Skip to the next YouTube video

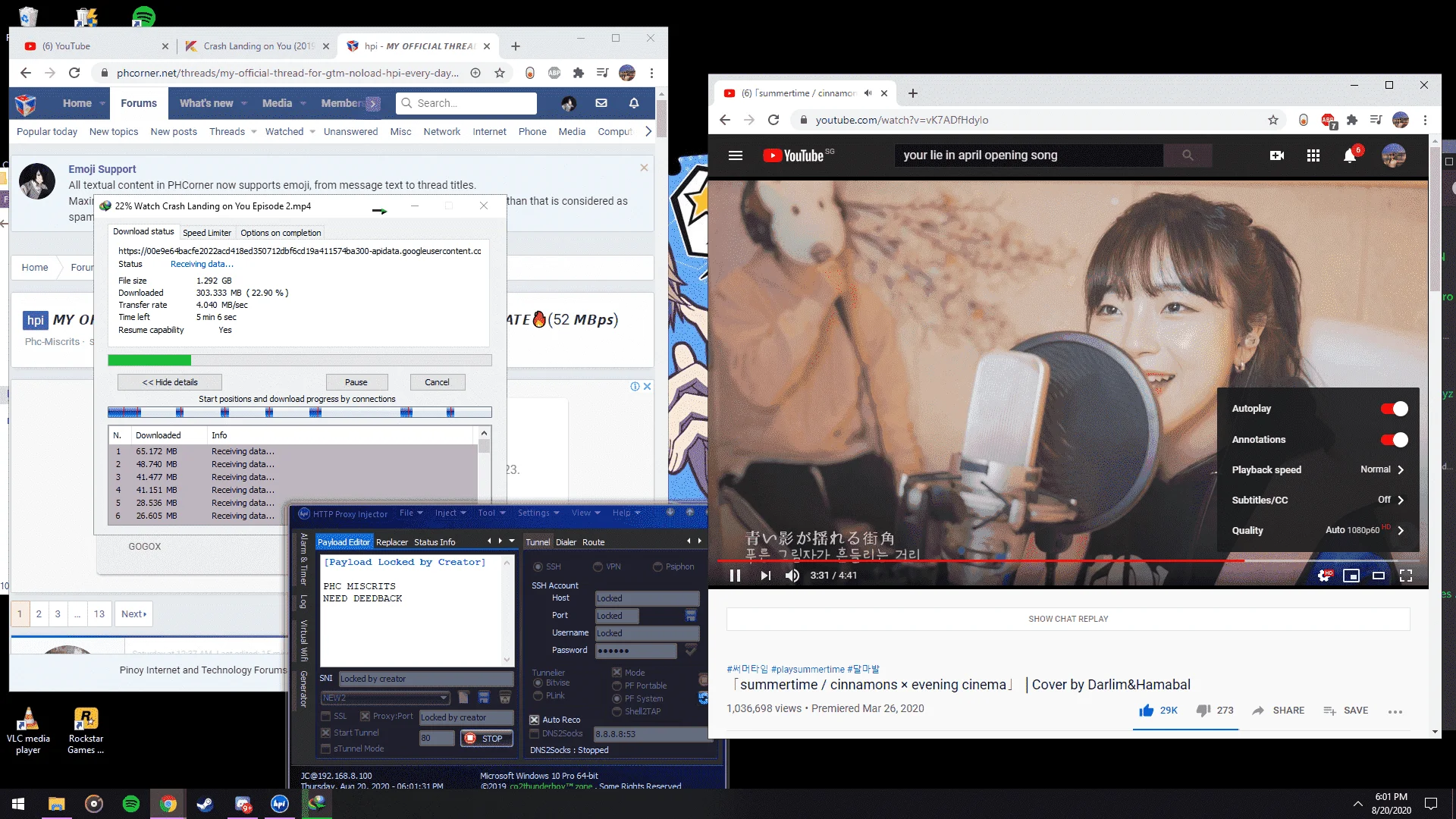(x=766, y=576)
